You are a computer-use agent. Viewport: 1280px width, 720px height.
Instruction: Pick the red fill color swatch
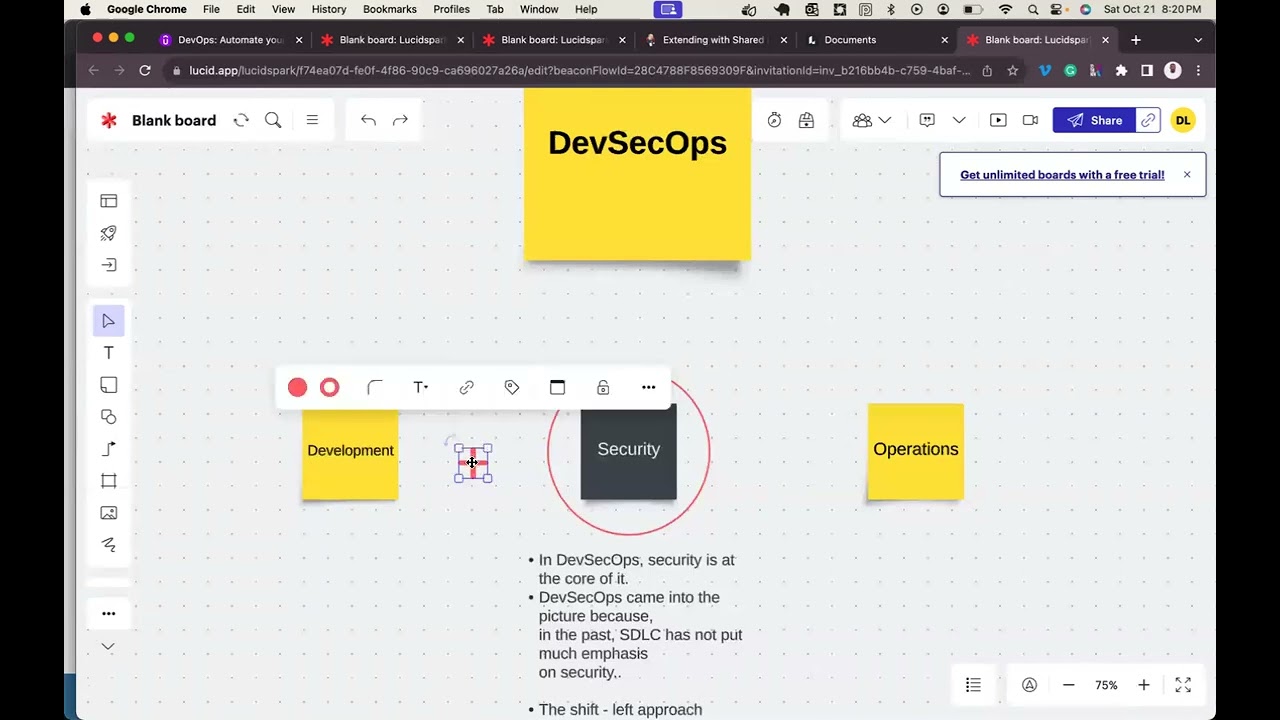297,387
